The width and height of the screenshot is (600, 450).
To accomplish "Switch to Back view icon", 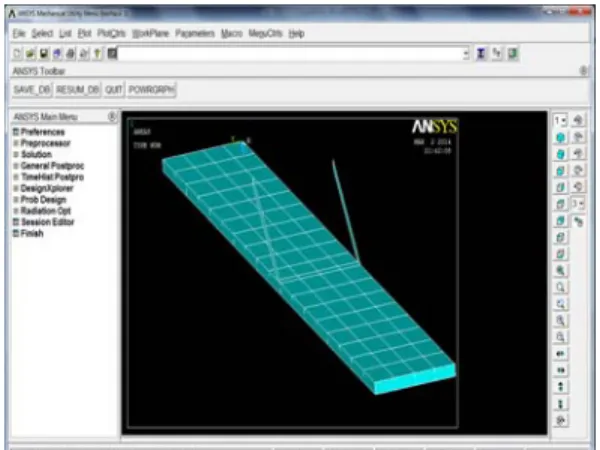I will click(560, 220).
